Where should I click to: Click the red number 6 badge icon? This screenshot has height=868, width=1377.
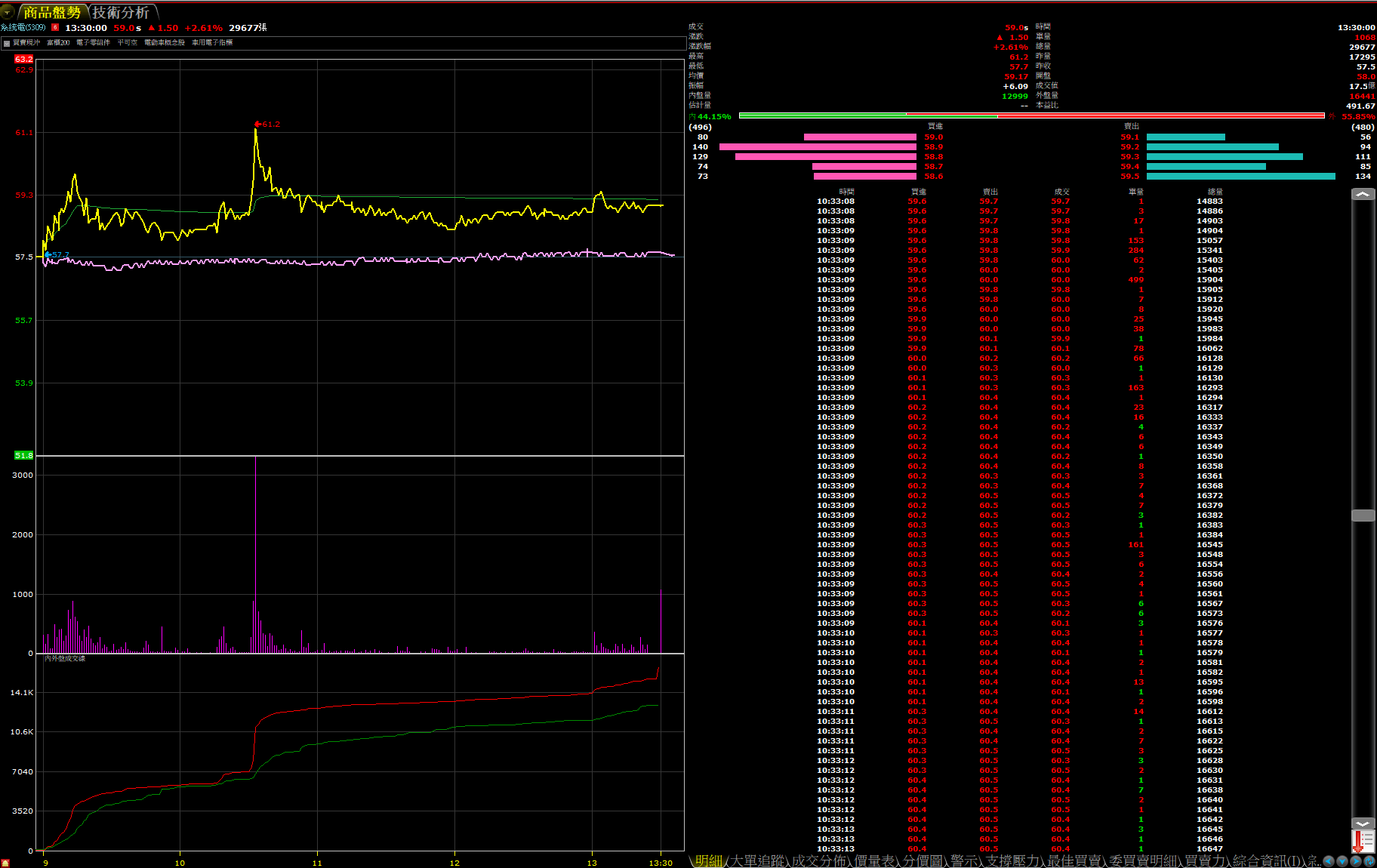coord(55,28)
